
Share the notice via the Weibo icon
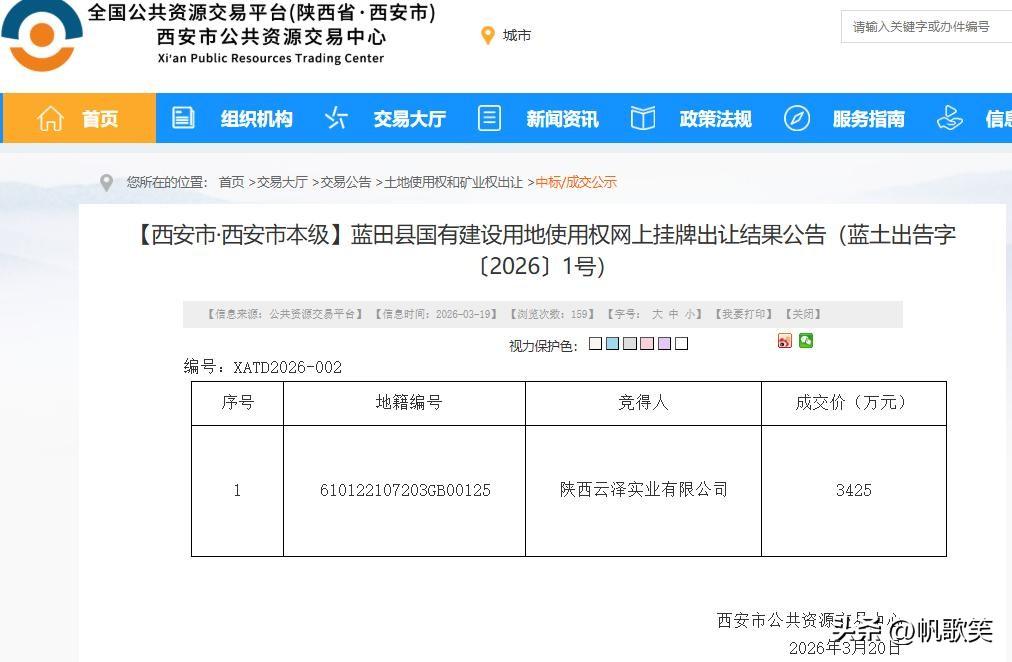coord(784,341)
